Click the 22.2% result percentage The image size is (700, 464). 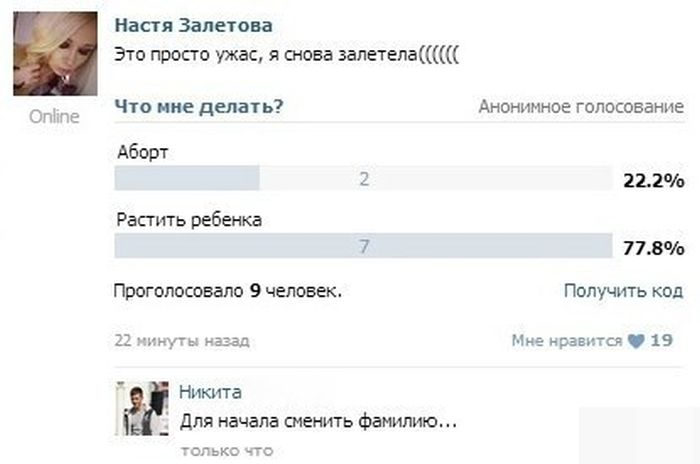653,180
